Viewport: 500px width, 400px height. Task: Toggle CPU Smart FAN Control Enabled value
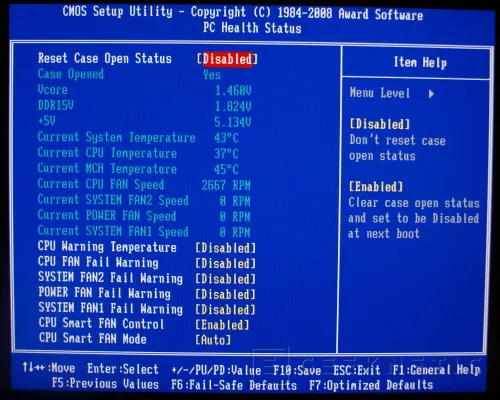click(x=222, y=325)
